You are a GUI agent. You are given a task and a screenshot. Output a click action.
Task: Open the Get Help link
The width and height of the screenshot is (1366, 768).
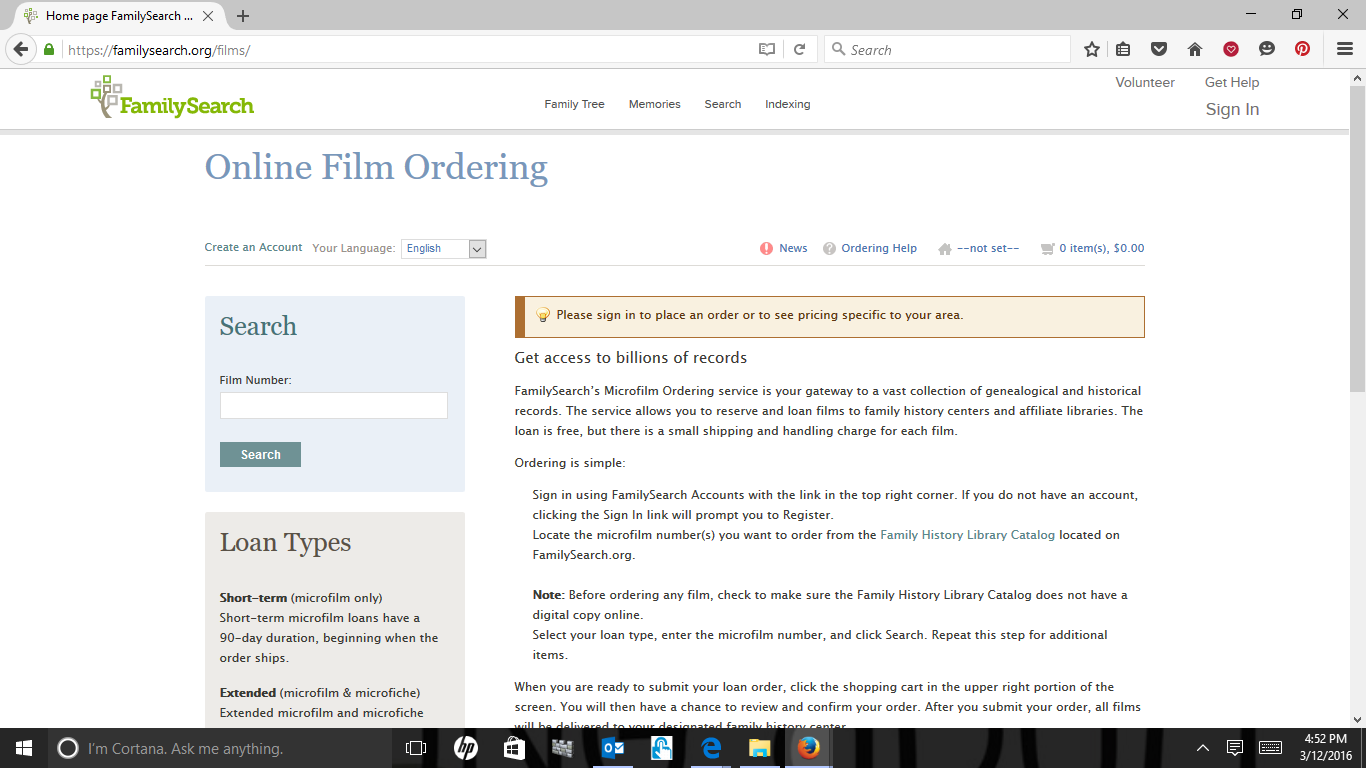click(x=1232, y=82)
